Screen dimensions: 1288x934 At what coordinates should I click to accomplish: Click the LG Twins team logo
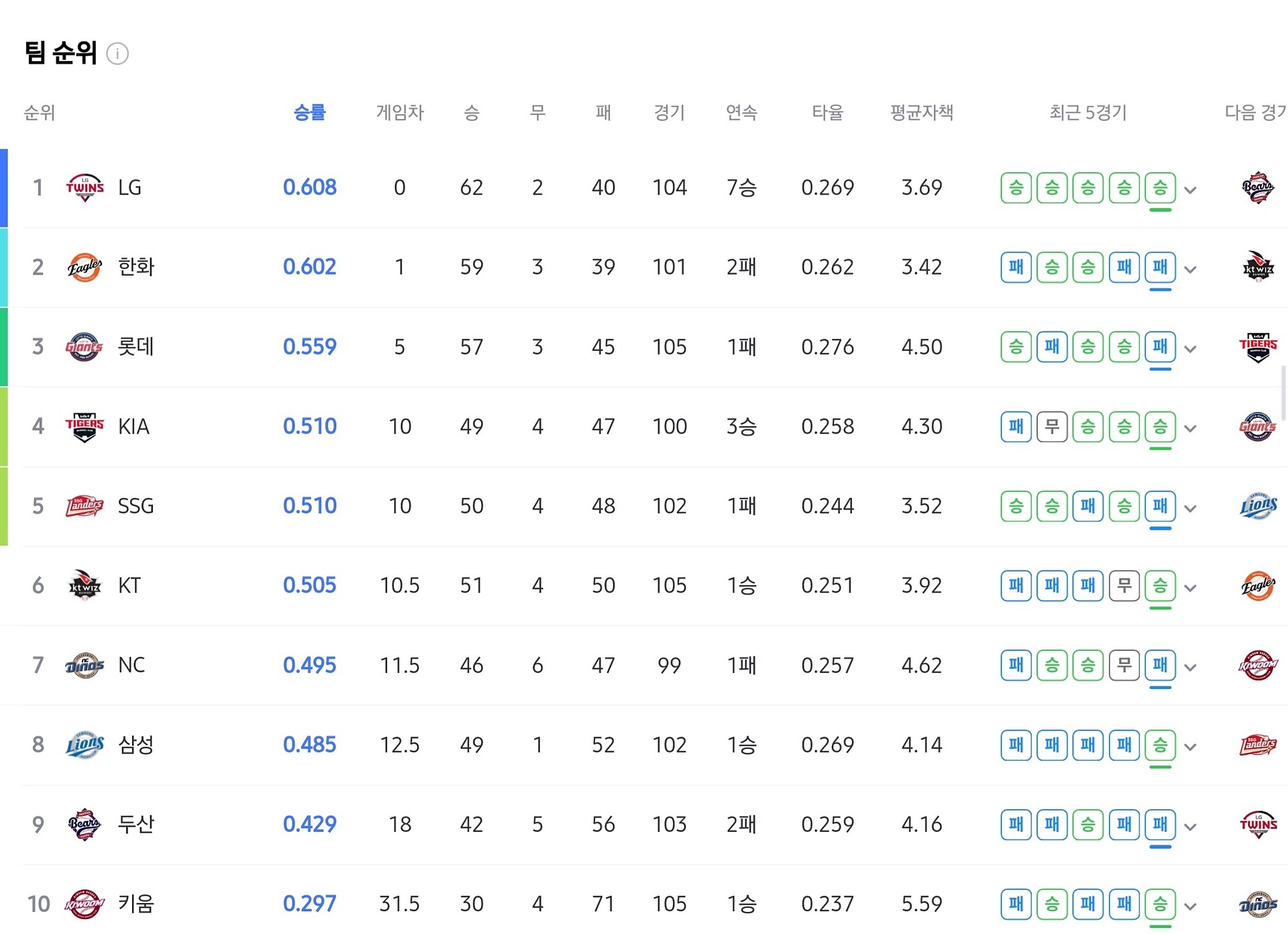coord(85,187)
